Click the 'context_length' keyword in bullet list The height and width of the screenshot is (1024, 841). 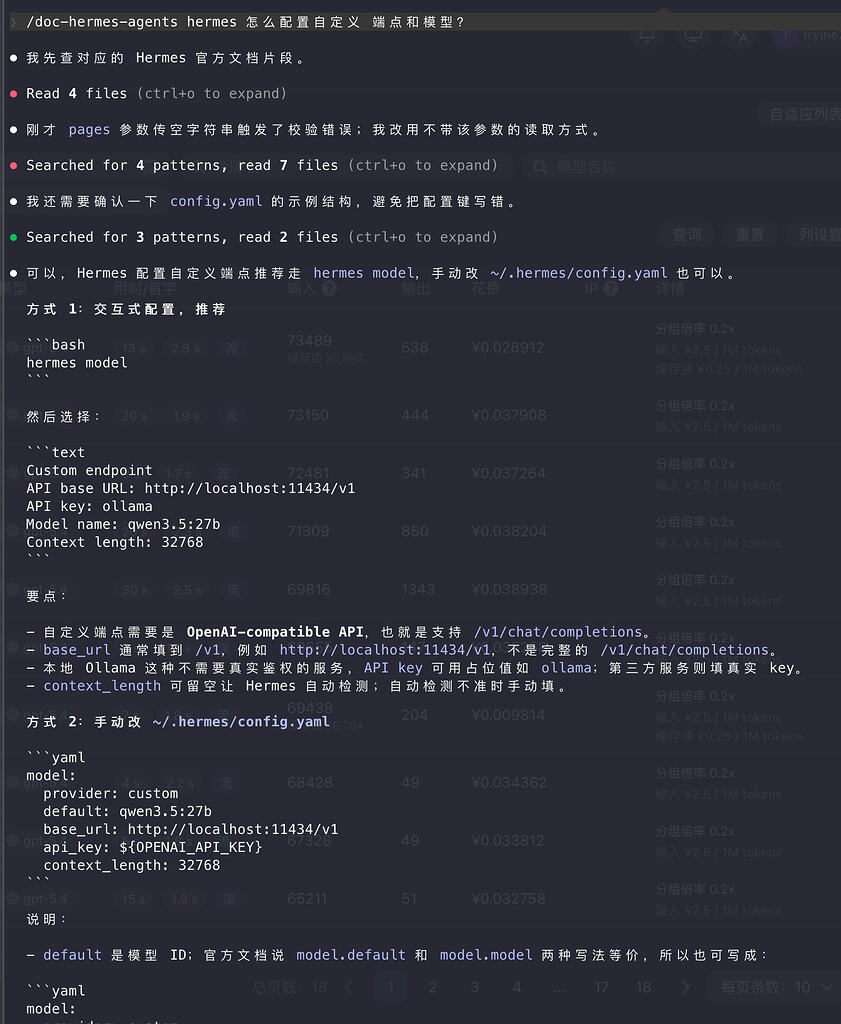click(102, 686)
